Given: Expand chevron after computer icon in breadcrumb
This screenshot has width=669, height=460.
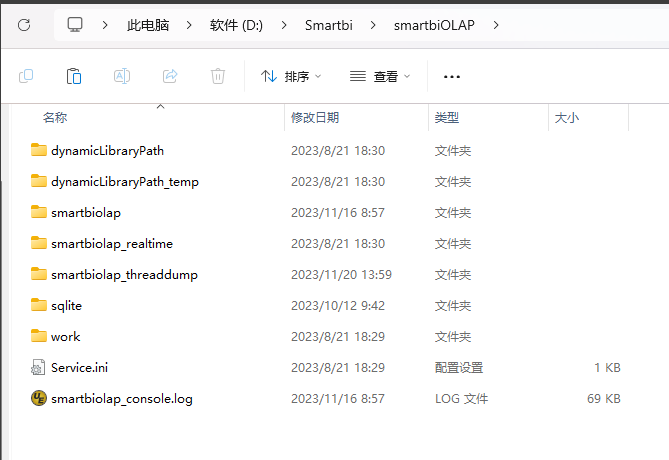Looking at the screenshot, I should tap(105, 25).
